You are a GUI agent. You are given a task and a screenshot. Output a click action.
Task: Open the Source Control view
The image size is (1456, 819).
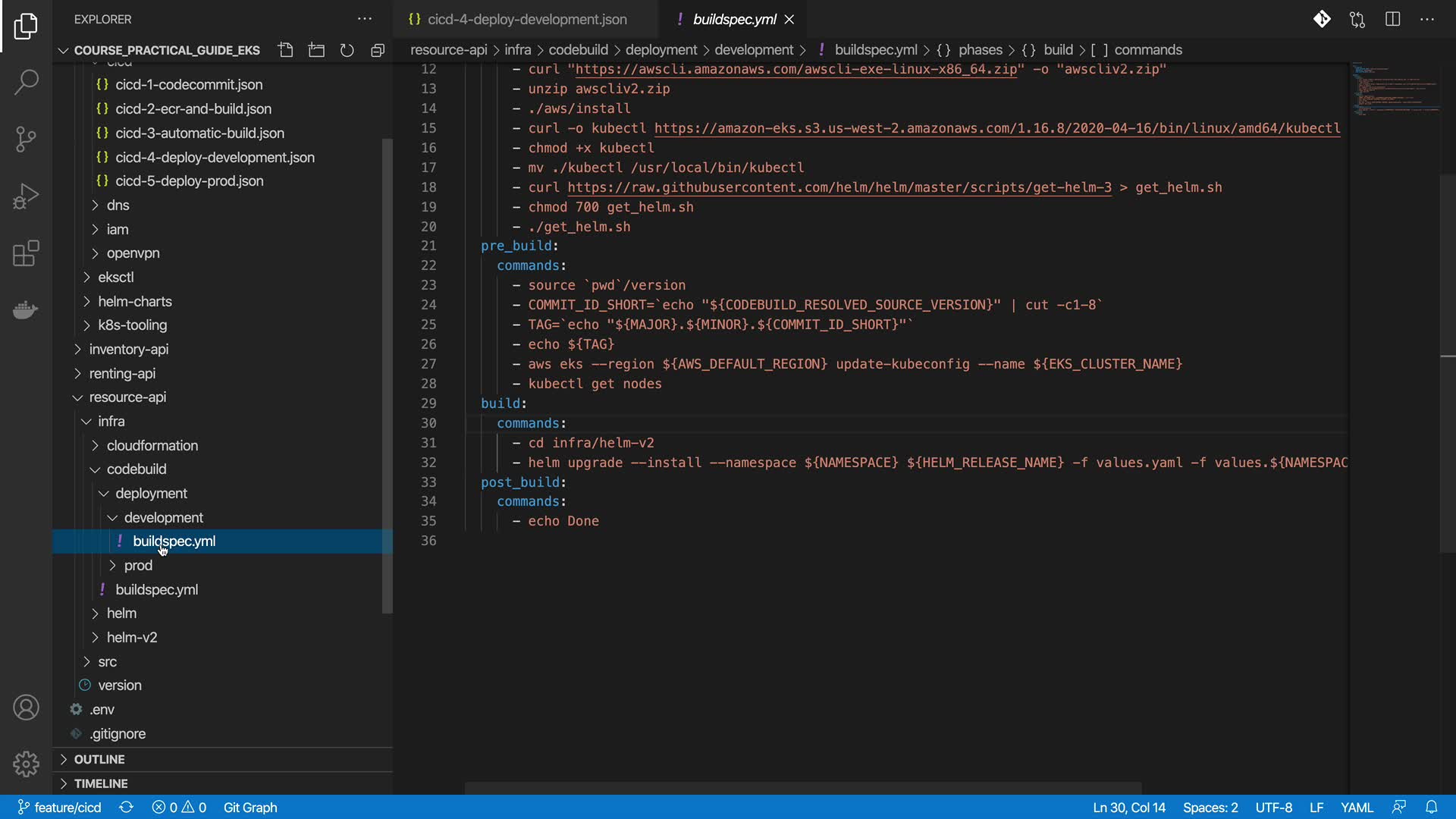click(x=26, y=139)
